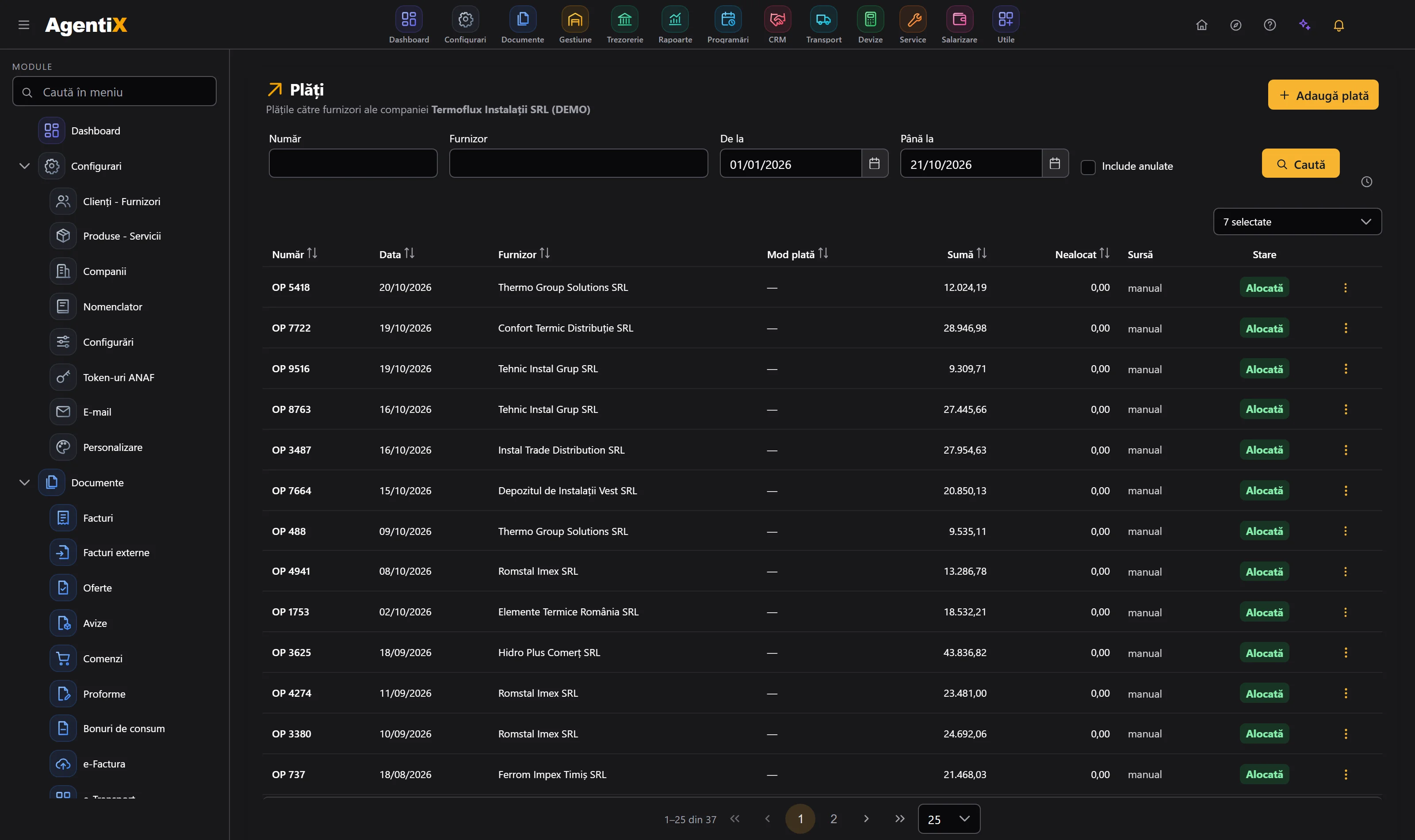The image size is (1415, 840).
Task: Open the Devize module icon
Action: (870, 20)
